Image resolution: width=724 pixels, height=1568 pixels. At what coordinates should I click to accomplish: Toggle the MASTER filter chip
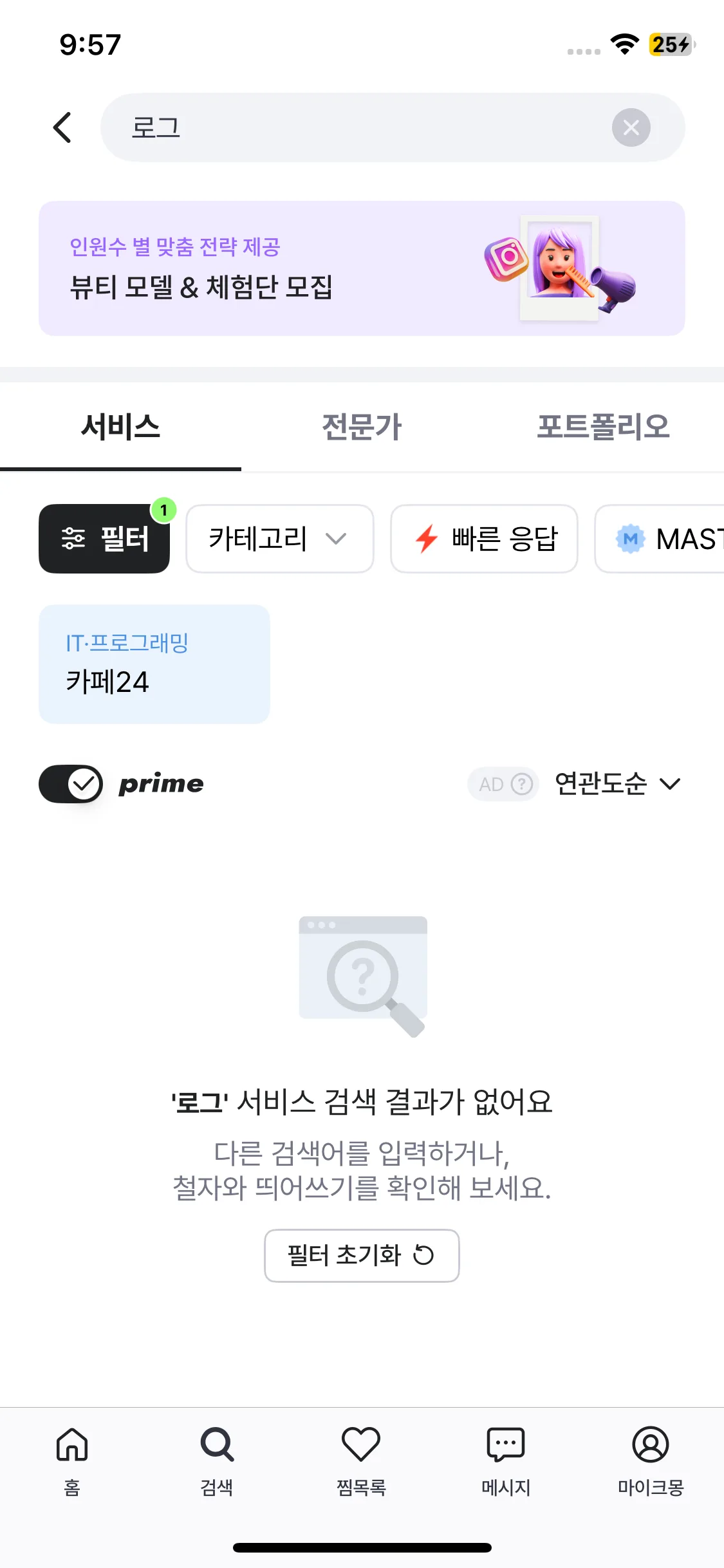[x=660, y=539]
